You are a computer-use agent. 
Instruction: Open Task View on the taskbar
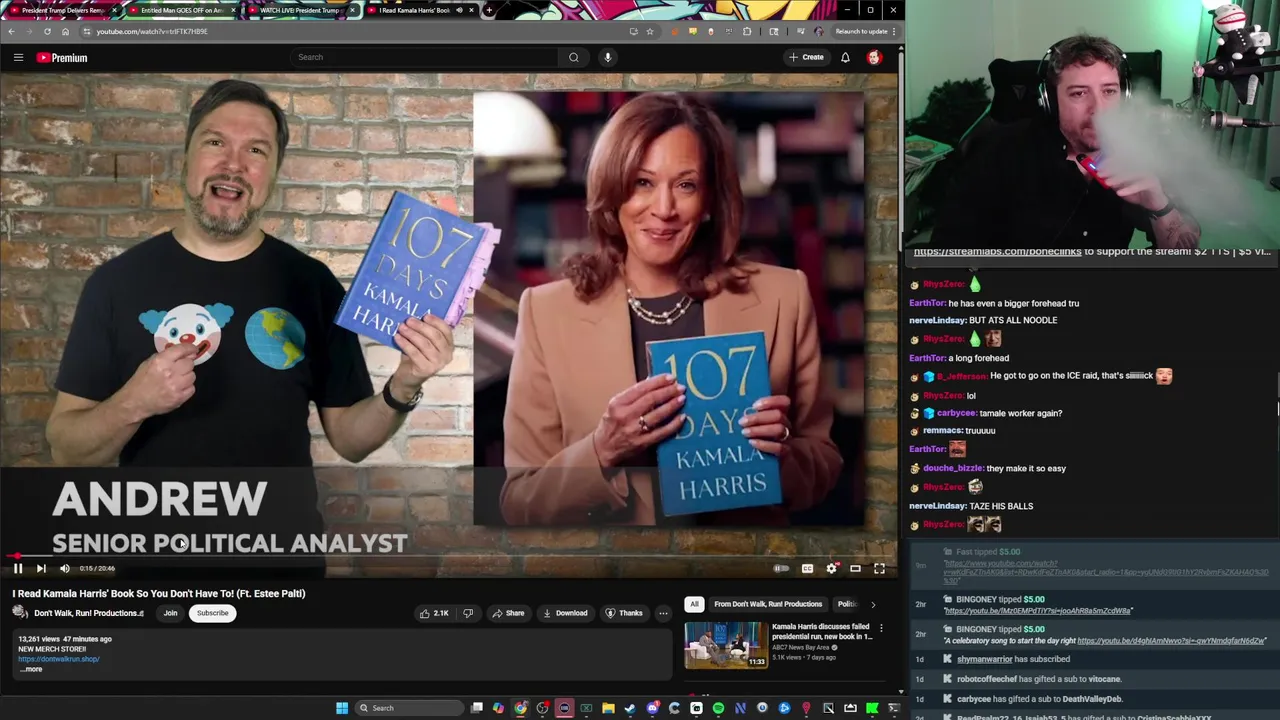point(477,708)
